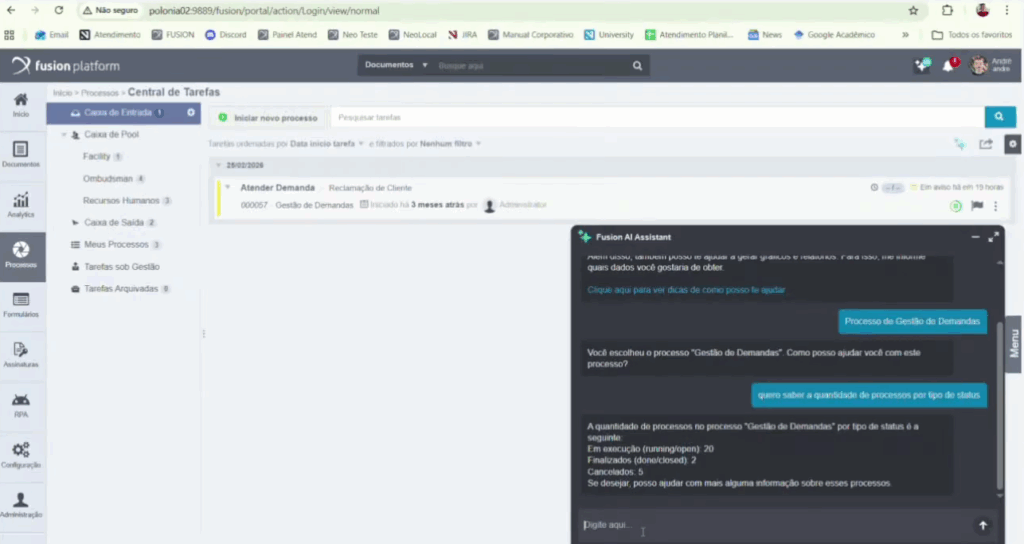Click the notifications bell icon
Image resolution: width=1024 pixels, height=544 pixels.
(948, 66)
